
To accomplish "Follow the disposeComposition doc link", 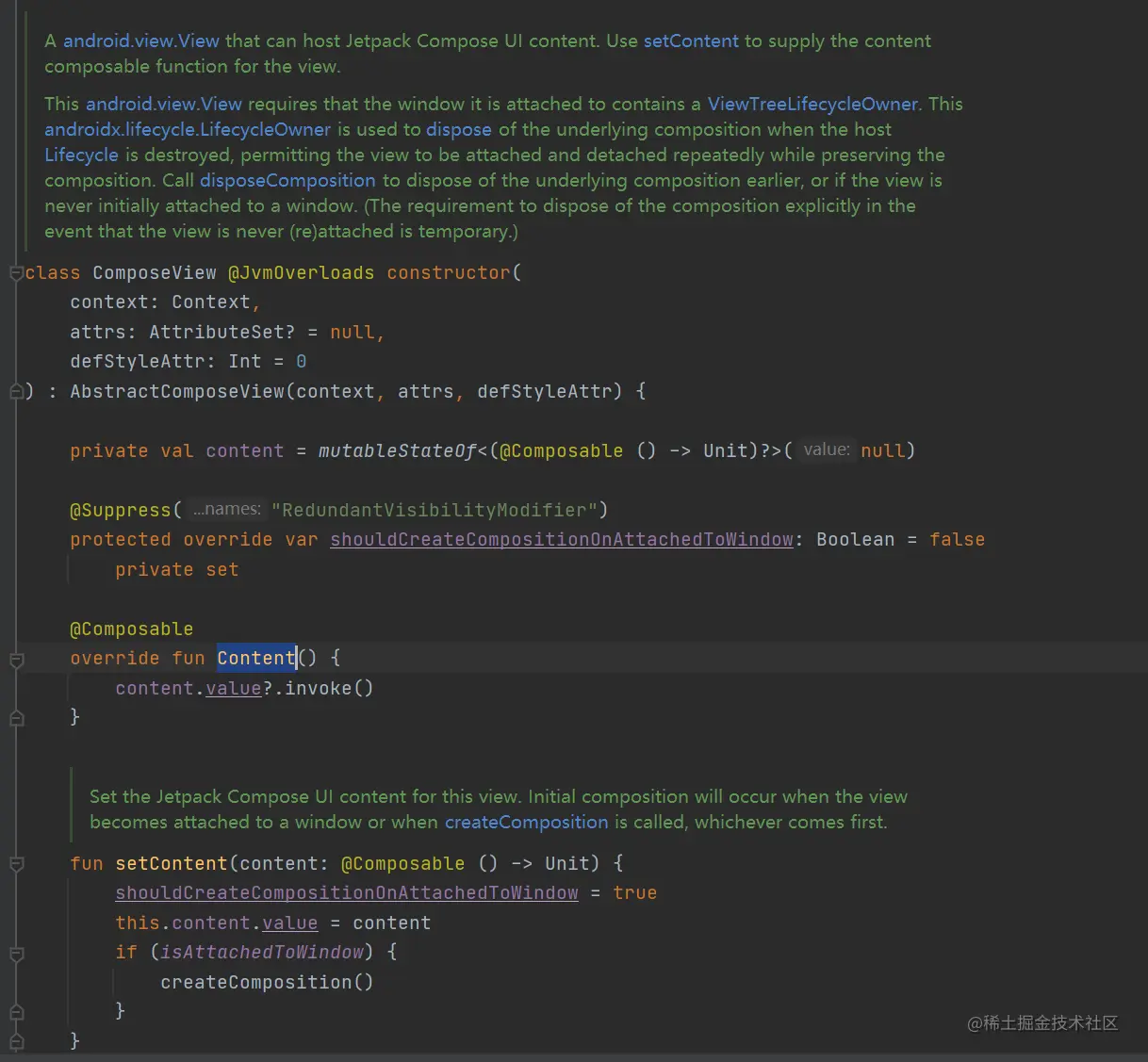I will (x=287, y=181).
